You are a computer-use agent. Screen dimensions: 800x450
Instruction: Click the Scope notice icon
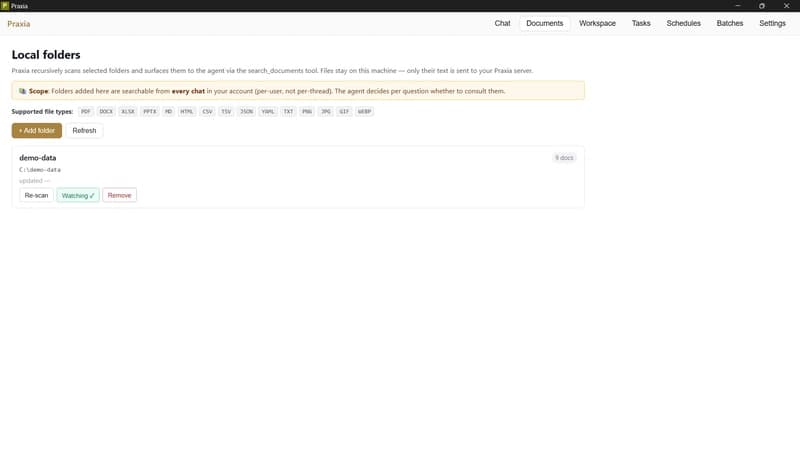[22, 91]
